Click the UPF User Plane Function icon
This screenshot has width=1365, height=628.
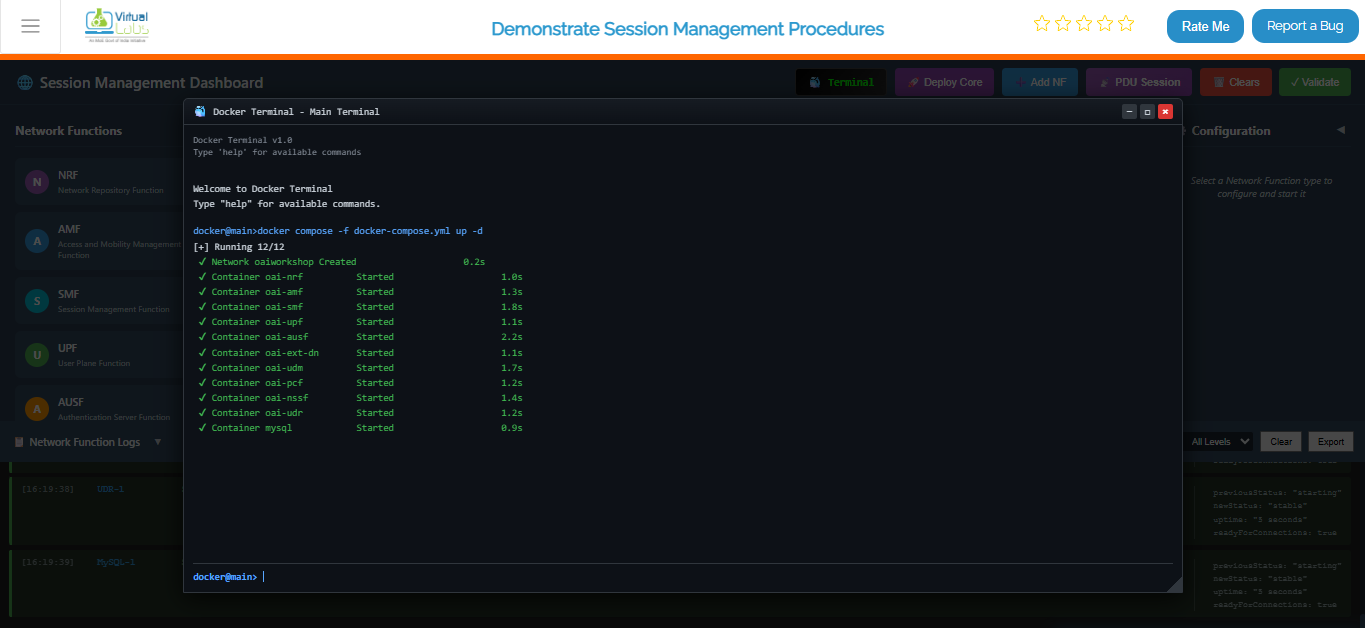click(x=35, y=354)
